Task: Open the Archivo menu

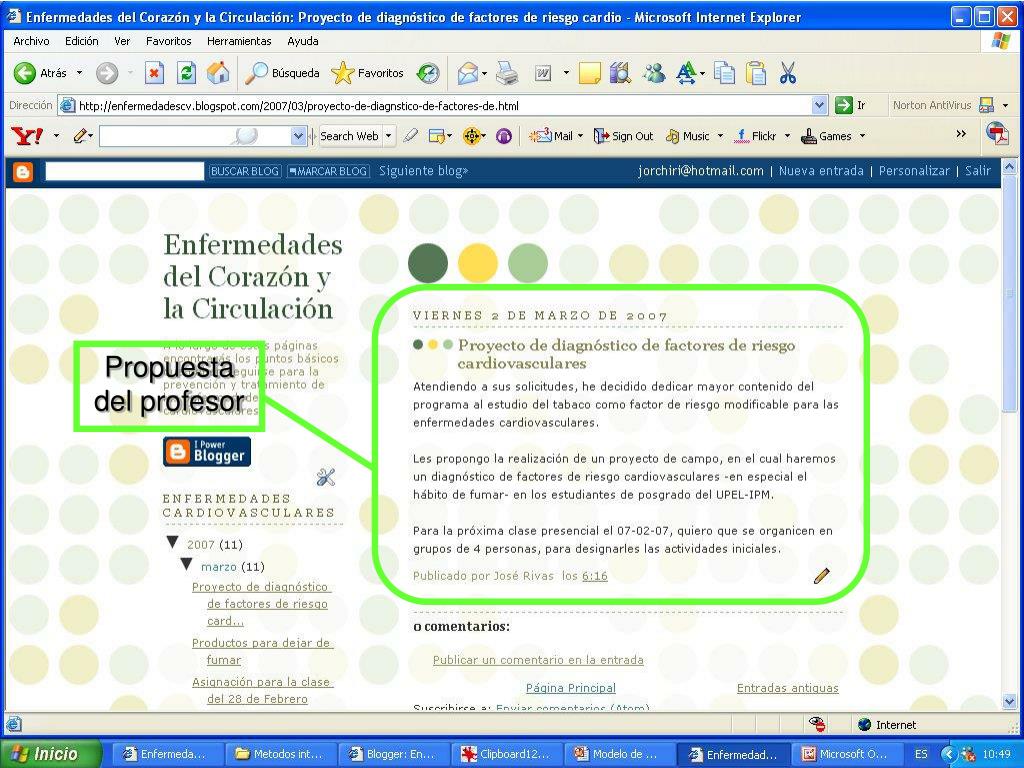Action: (31, 41)
